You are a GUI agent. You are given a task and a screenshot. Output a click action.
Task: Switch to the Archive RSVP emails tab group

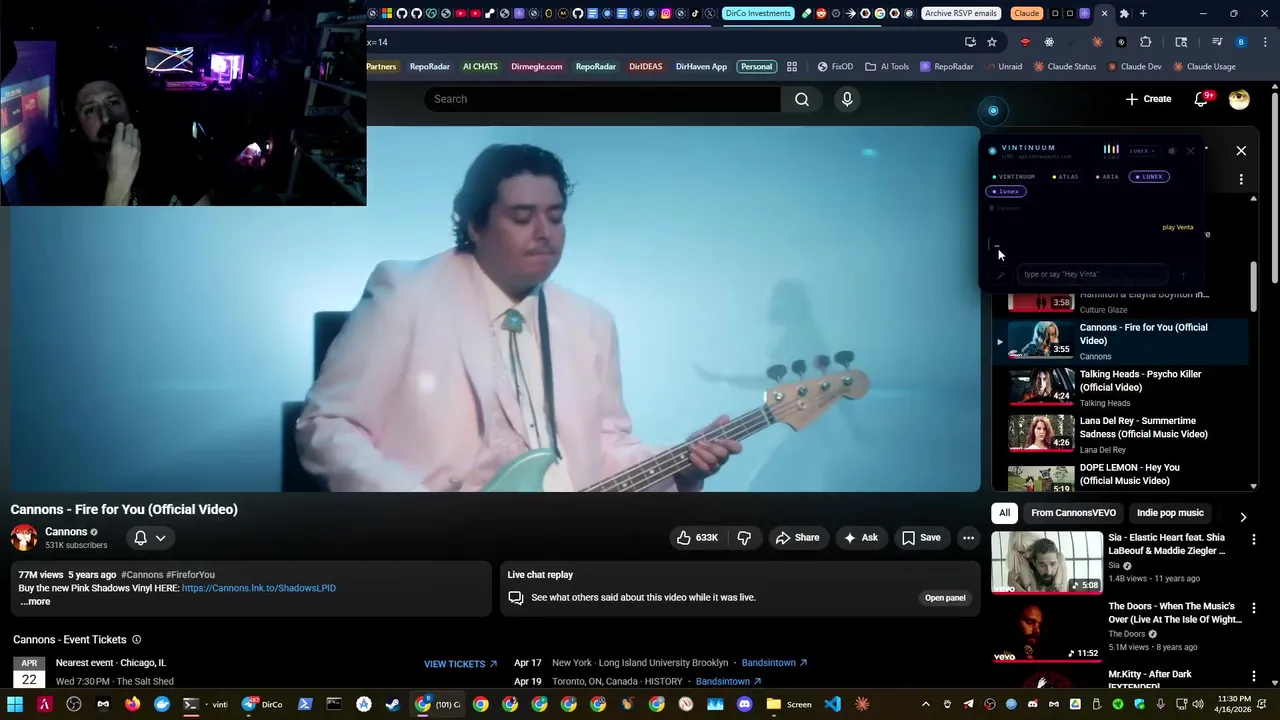(x=960, y=13)
